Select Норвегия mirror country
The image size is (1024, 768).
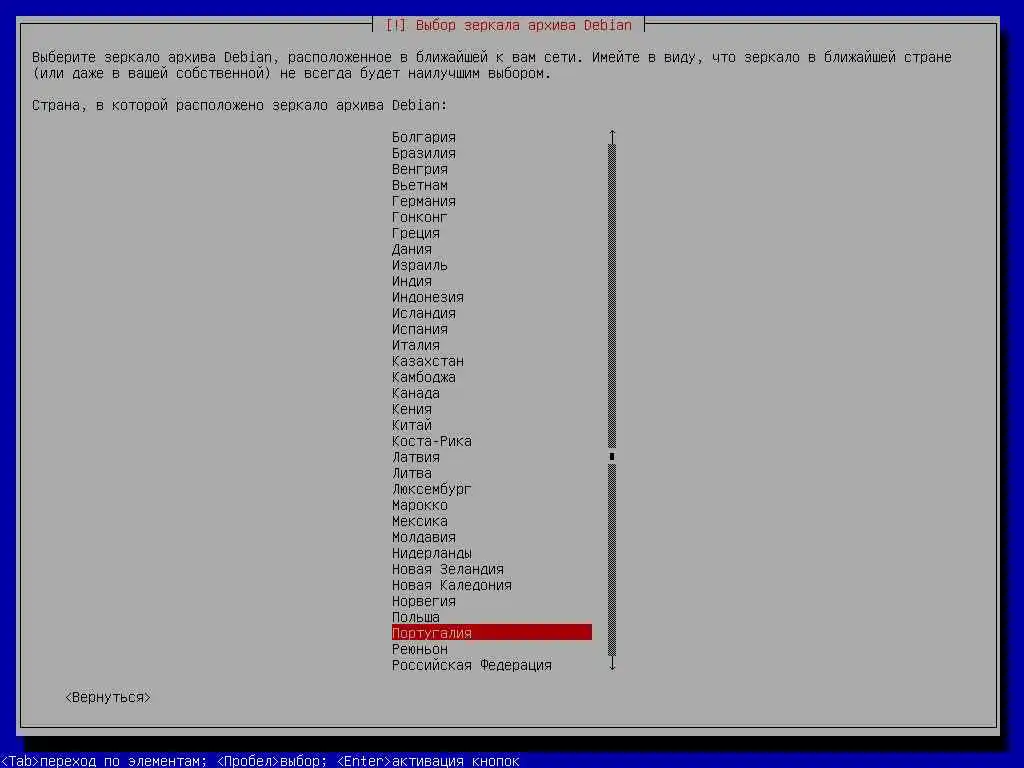pos(424,601)
